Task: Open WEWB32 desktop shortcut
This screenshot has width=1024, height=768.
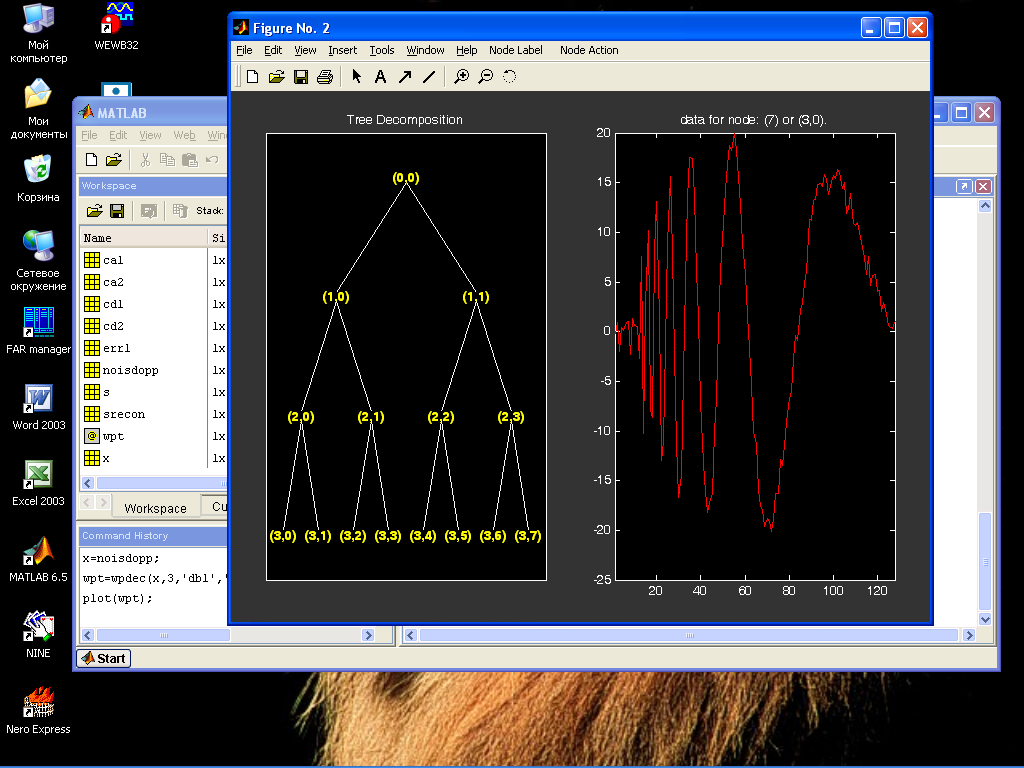Action: tap(116, 26)
